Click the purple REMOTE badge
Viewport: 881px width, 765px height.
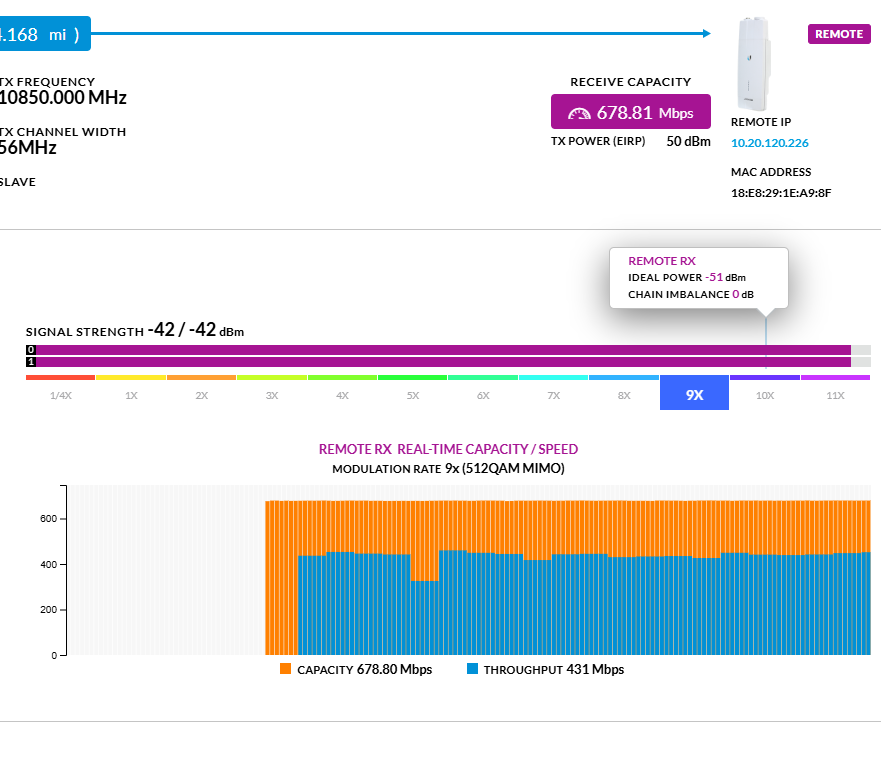point(838,34)
